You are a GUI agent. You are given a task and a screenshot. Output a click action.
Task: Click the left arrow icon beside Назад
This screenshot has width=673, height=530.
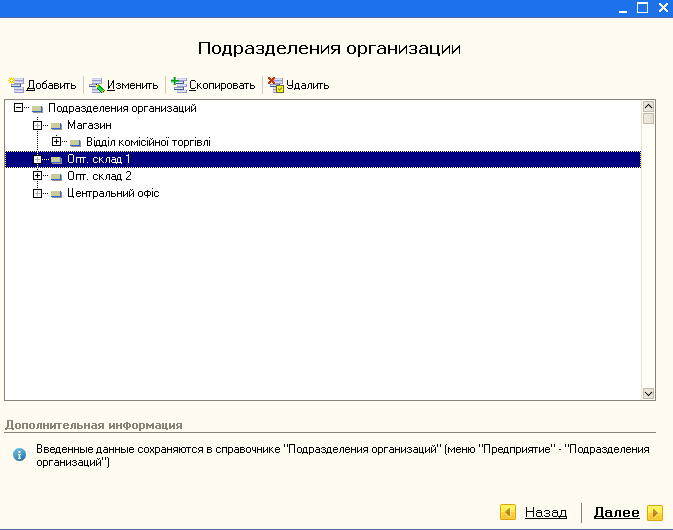pos(508,512)
